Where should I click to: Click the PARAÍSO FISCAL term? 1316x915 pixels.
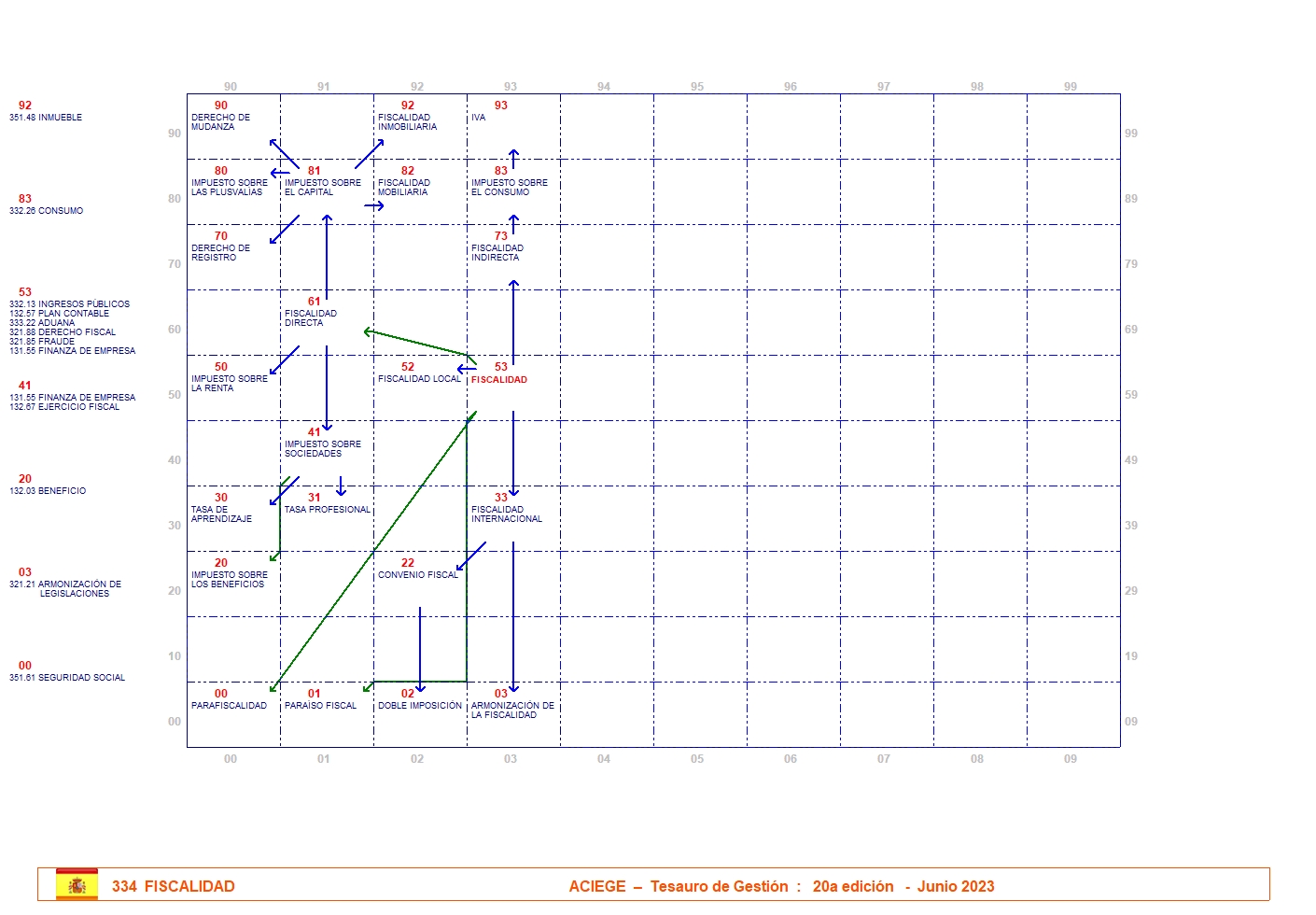tap(320, 706)
